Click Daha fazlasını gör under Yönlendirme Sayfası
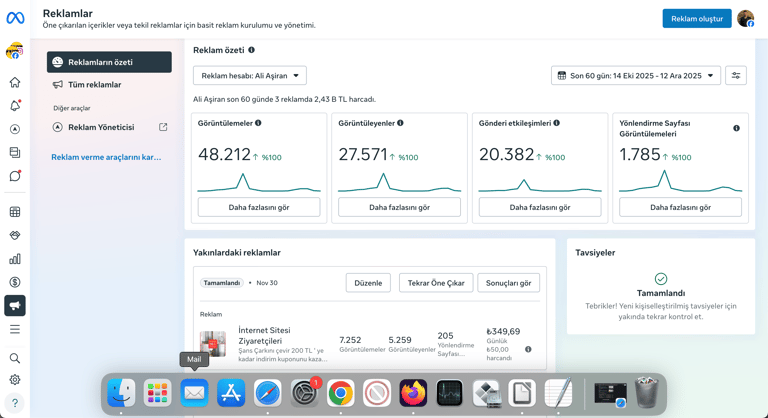This screenshot has width=768, height=418. coord(680,207)
